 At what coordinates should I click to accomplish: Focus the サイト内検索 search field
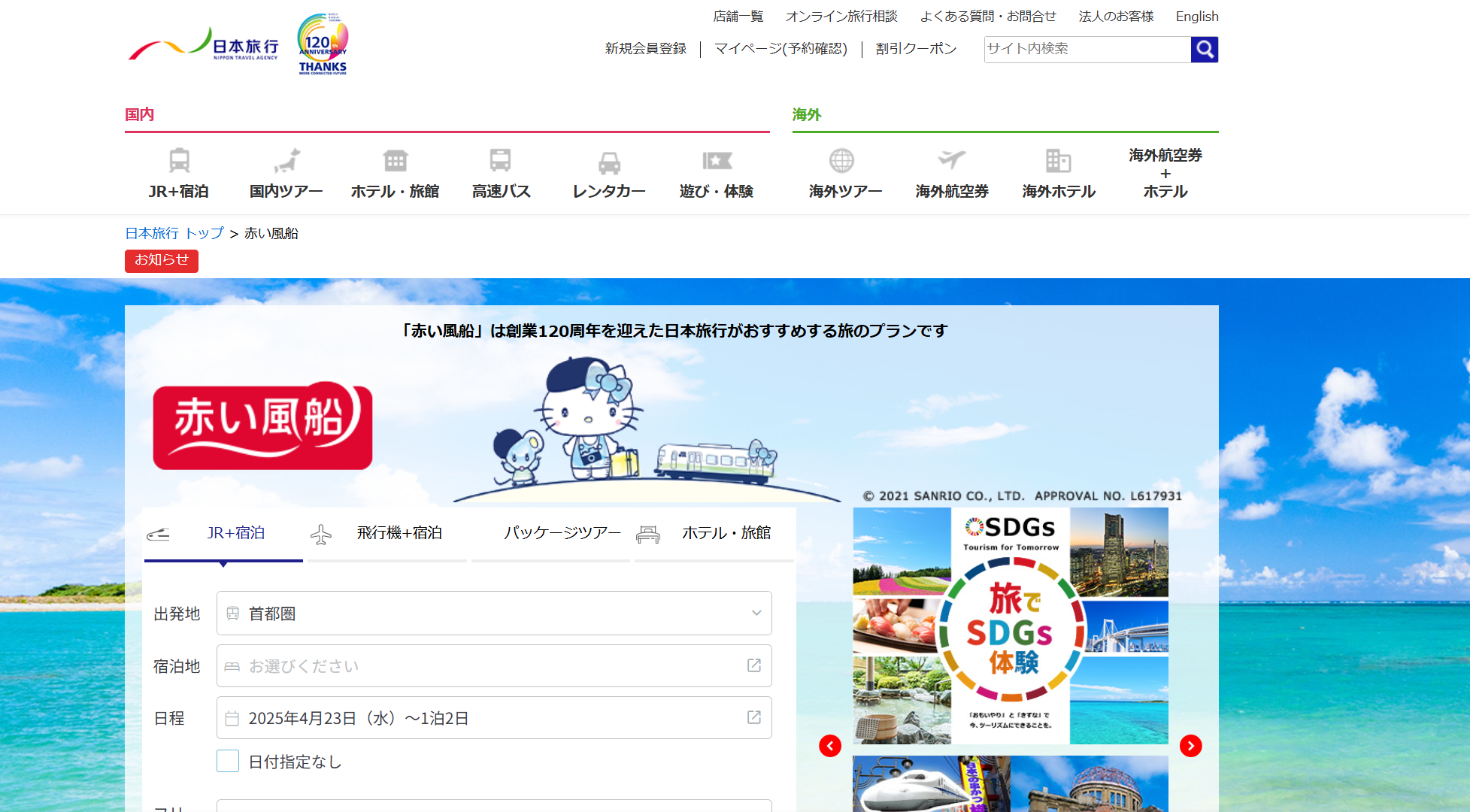click(1087, 49)
